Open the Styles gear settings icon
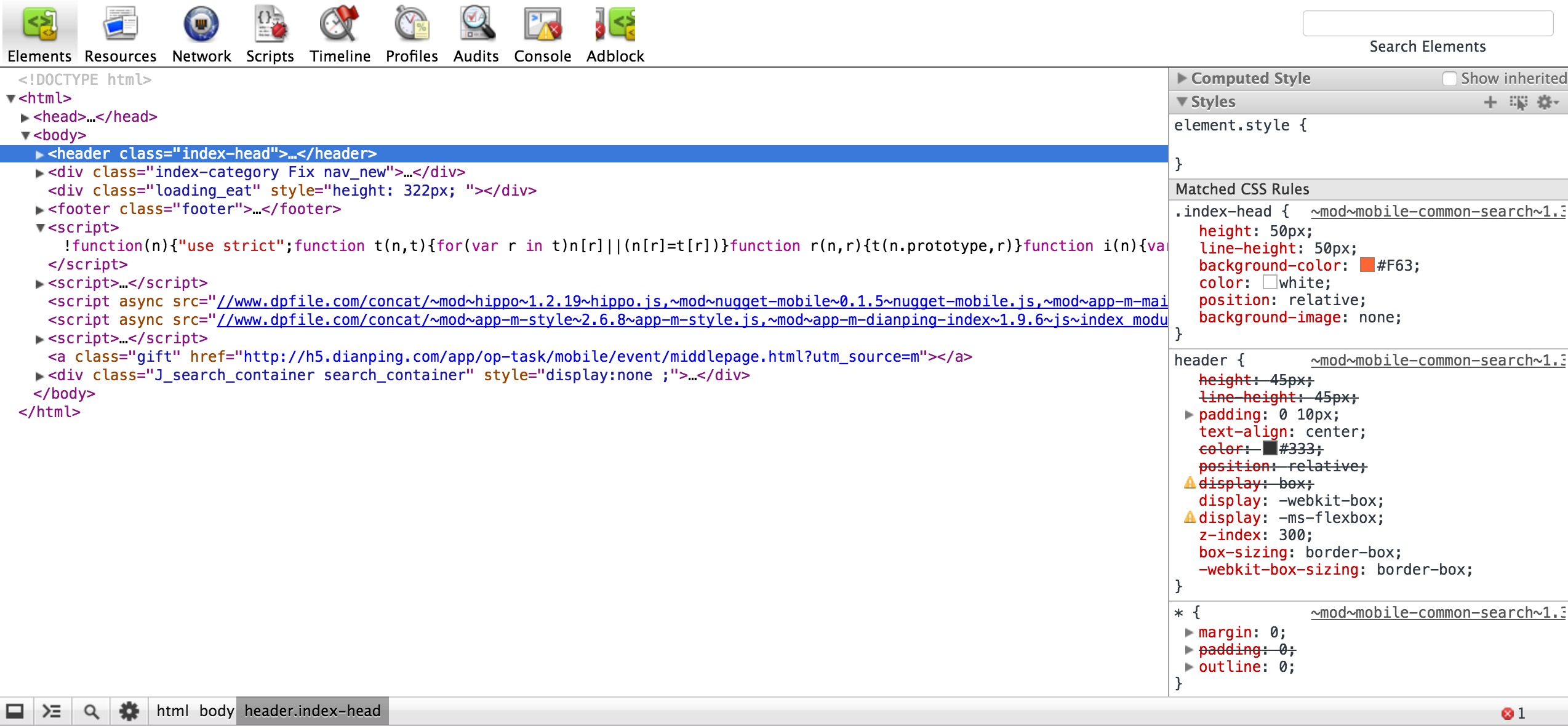1568x726 pixels. 1546,102
